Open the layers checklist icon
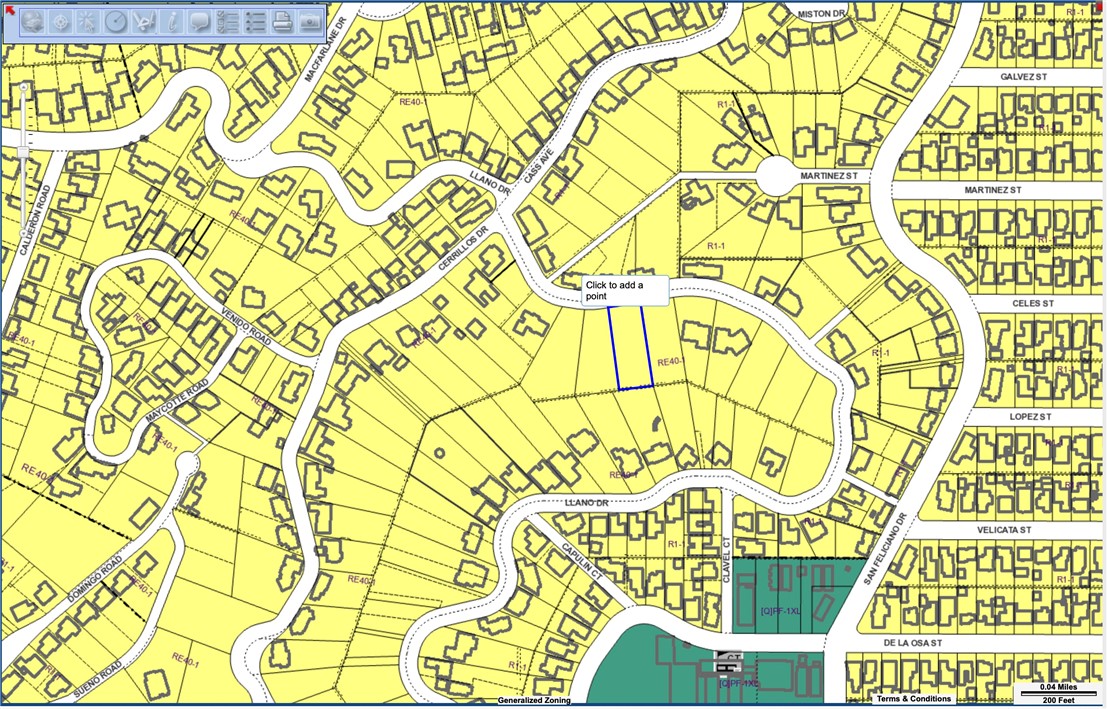Image resolution: width=1107 pixels, height=709 pixels. click(x=228, y=21)
